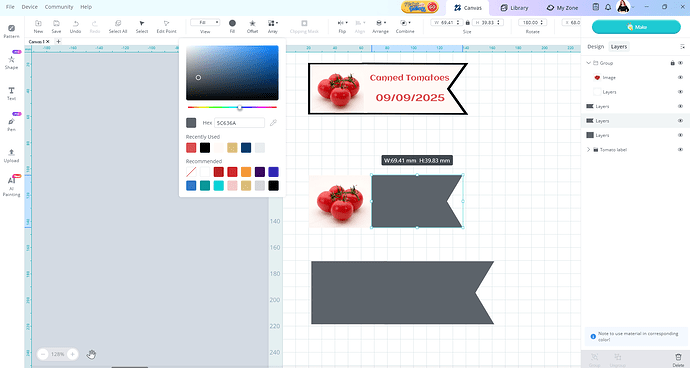The width and height of the screenshot is (690, 368).
Task: Switch to the My Zone tab
Action: click(562, 8)
